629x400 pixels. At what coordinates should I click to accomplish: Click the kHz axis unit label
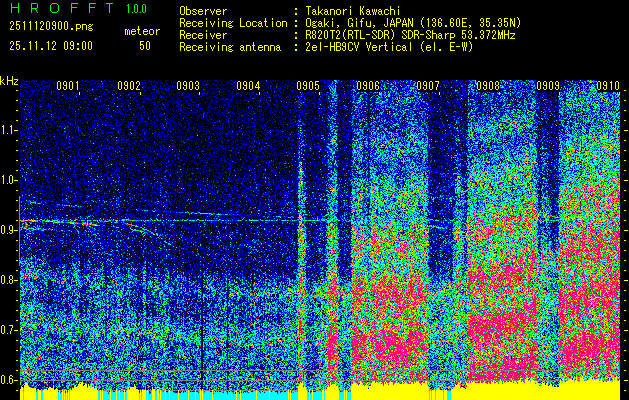9,81
